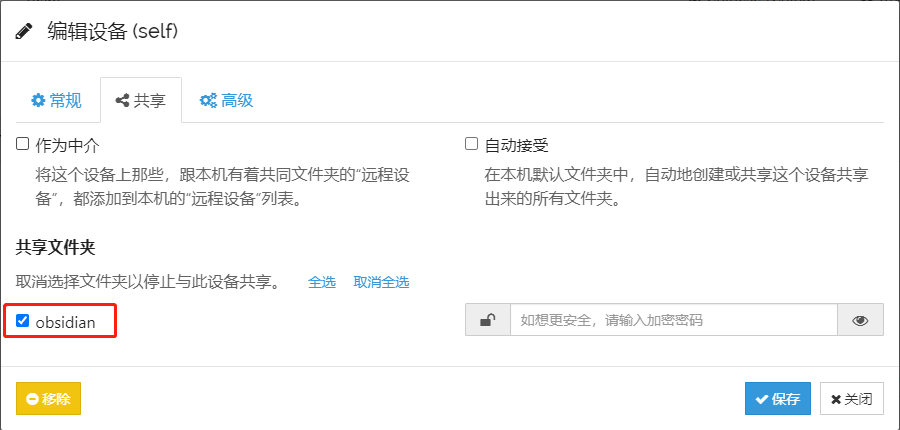Uncheck the obsidian folder checkbox

(x=23, y=321)
